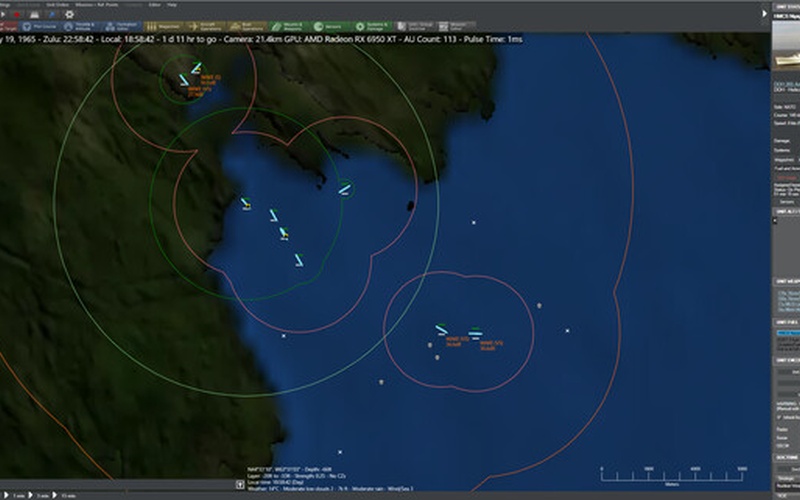The height and width of the screenshot is (500, 800).
Task: Click the blue pin icon in toolbar
Action: 52,14
